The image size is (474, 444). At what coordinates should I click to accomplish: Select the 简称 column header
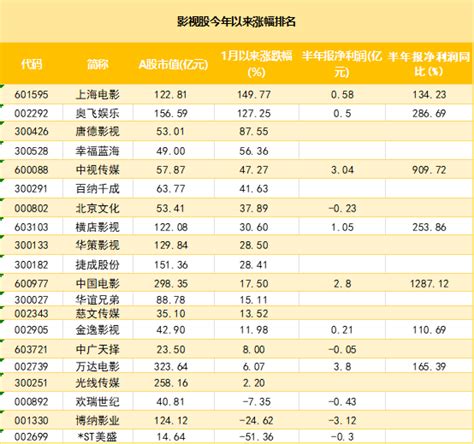(x=98, y=64)
